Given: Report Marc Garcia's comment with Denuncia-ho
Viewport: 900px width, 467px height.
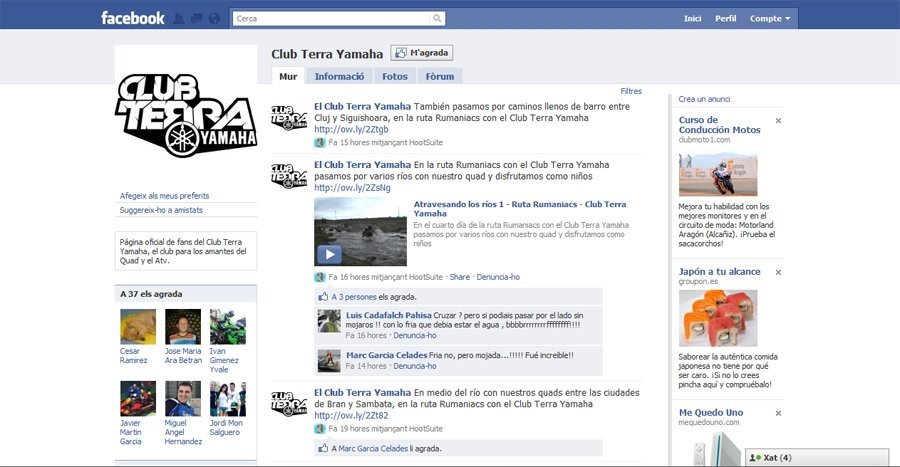Looking at the screenshot, I should pyautogui.click(x=414, y=366).
